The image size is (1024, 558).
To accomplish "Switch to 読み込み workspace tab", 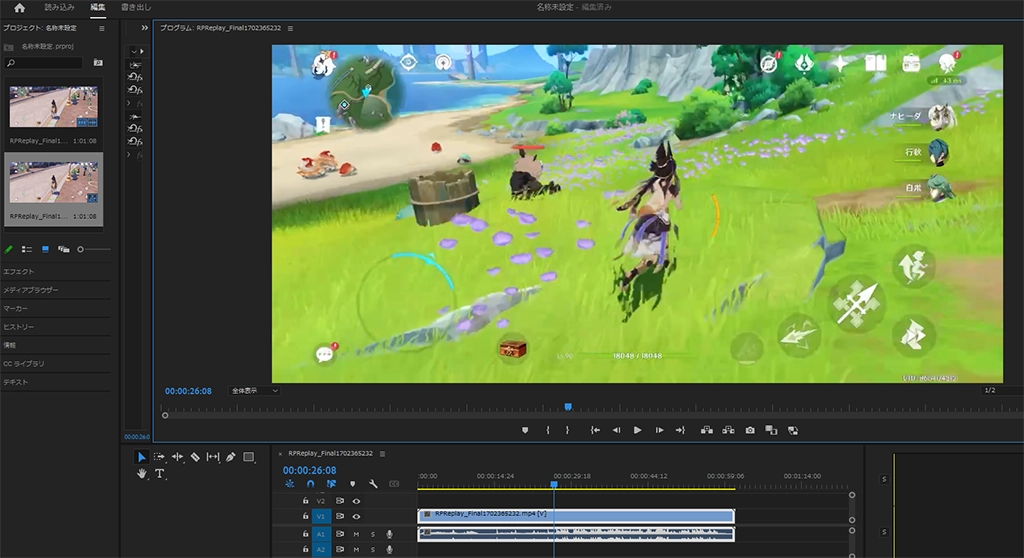I will click(x=59, y=7).
